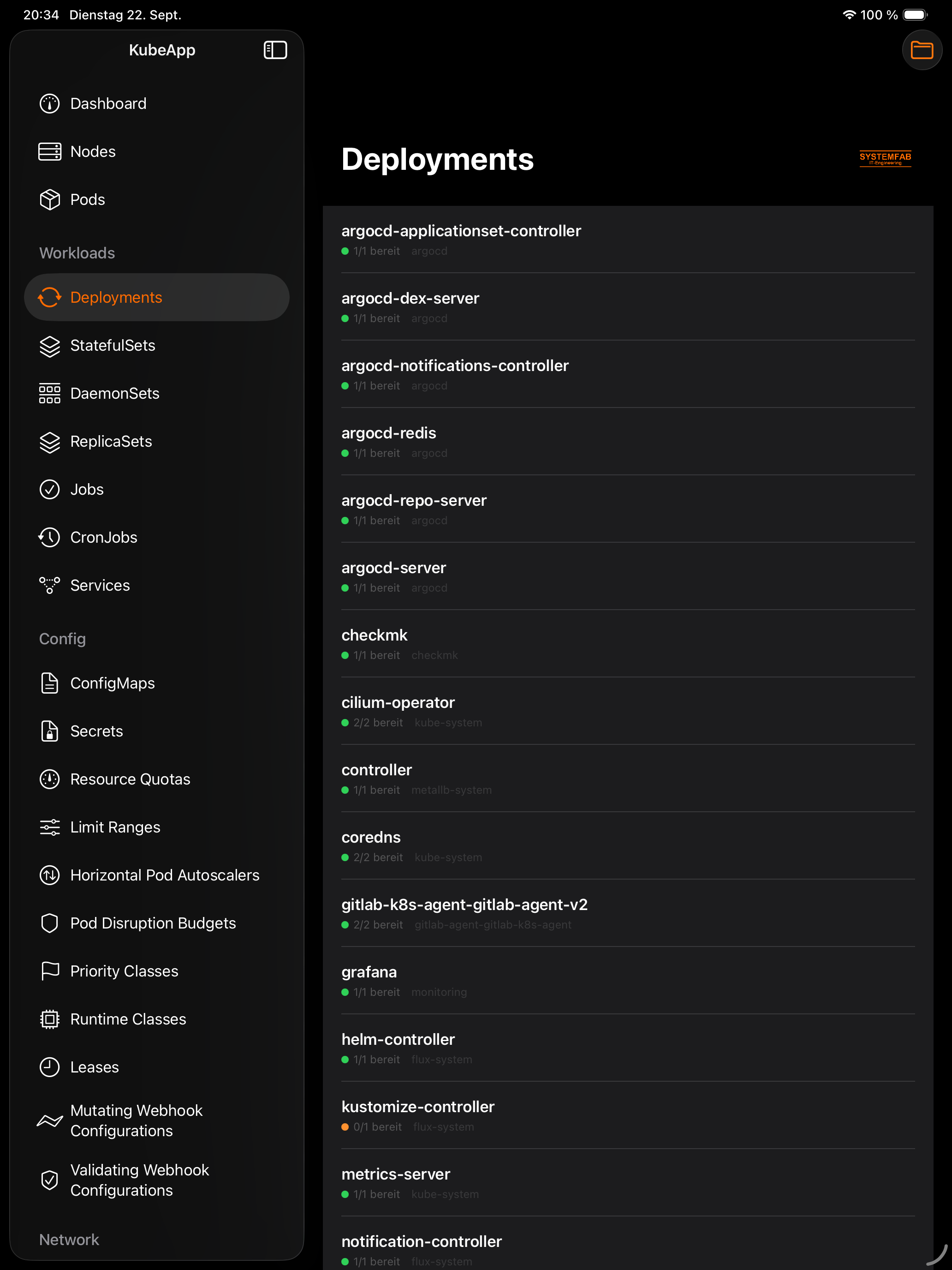
Task: Open Leases in the sidebar
Action: (157, 1067)
